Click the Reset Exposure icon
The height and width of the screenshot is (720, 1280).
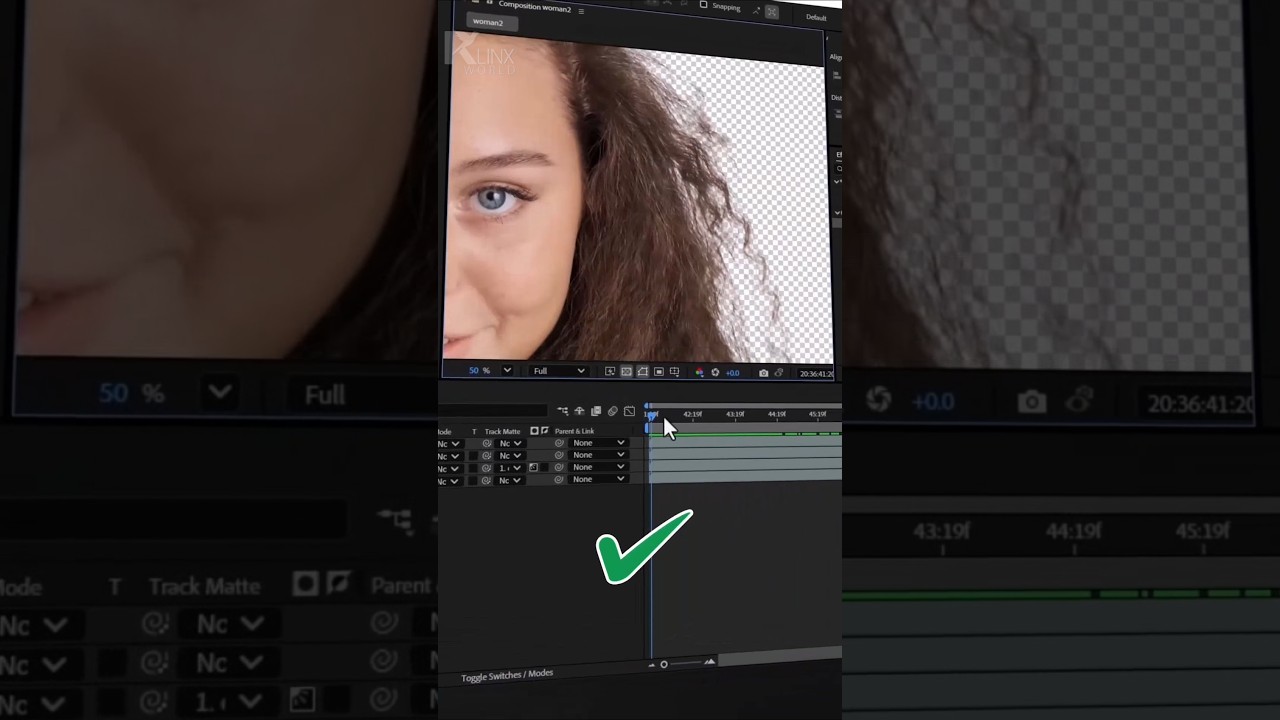(x=715, y=373)
